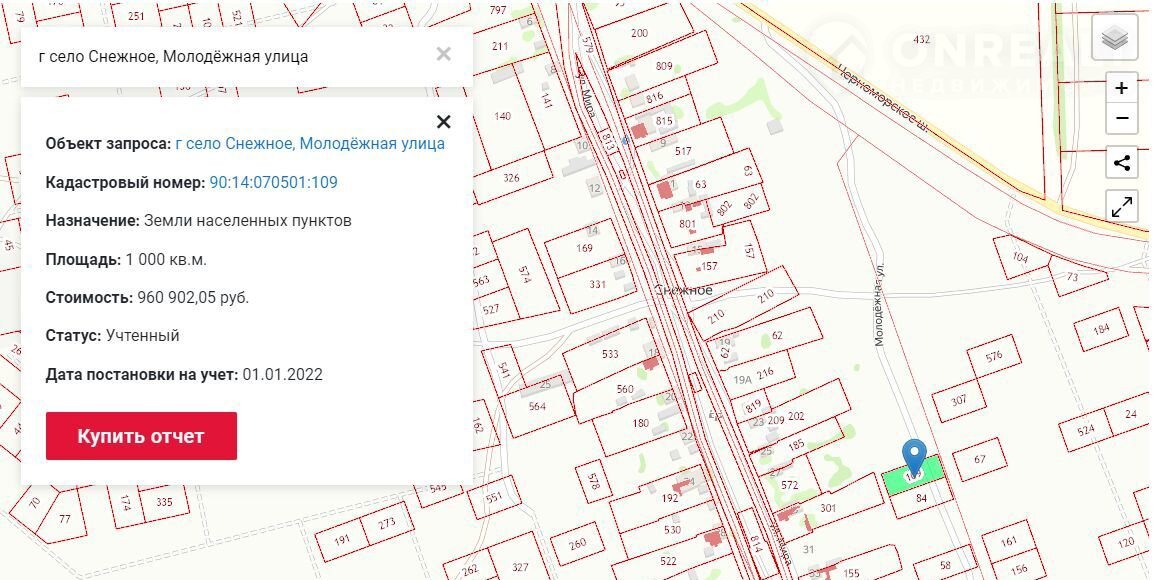
Task: Open the Снежное, Молодёжная улица object link
Action: [310, 144]
